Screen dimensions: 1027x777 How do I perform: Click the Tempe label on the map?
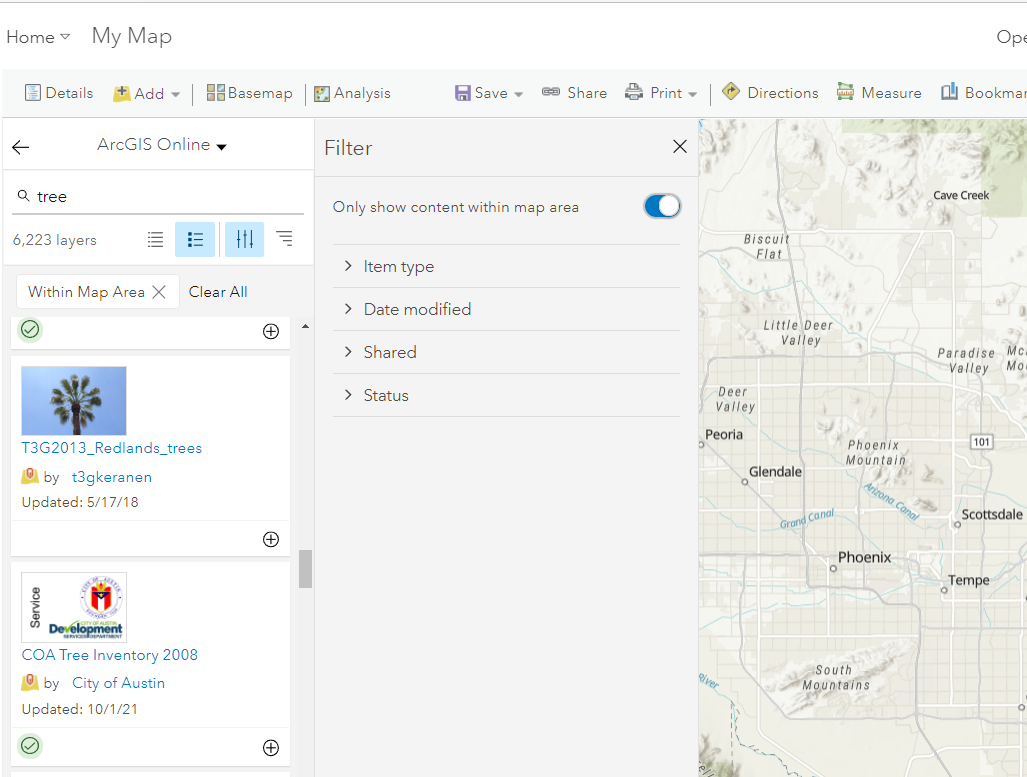[969, 580]
